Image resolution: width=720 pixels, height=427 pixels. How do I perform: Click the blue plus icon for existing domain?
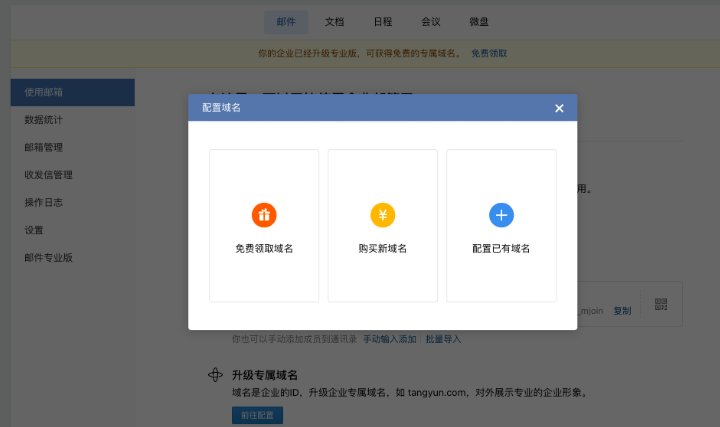click(501, 214)
